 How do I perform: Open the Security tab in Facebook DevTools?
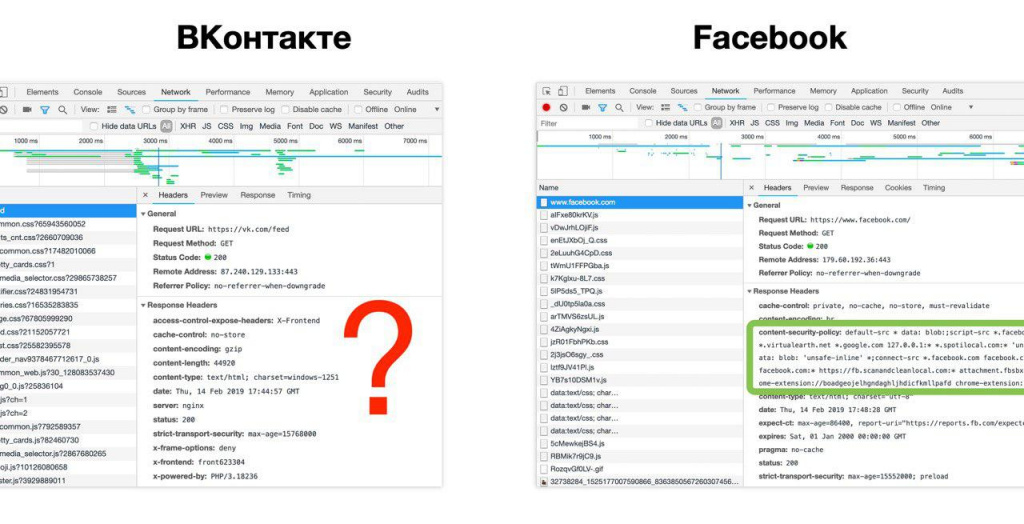(x=915, y=91)
